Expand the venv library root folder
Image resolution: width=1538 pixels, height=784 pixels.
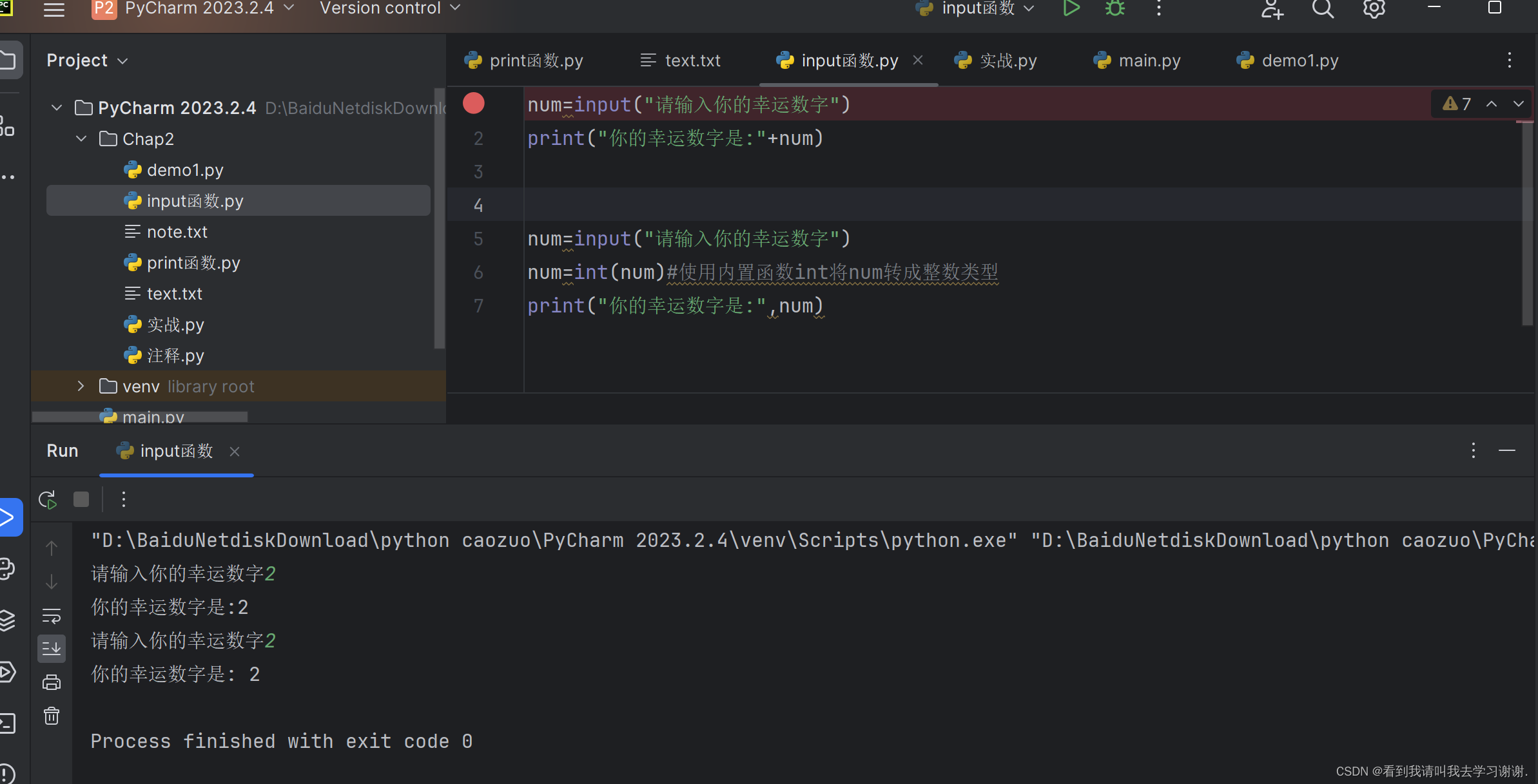[x=81, y=387]
